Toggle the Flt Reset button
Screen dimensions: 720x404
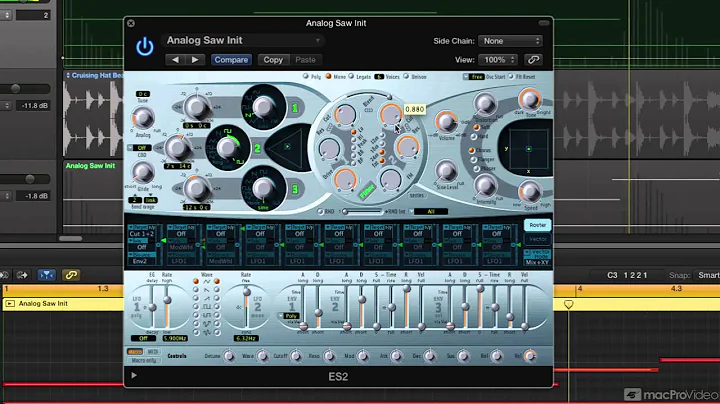511,77
